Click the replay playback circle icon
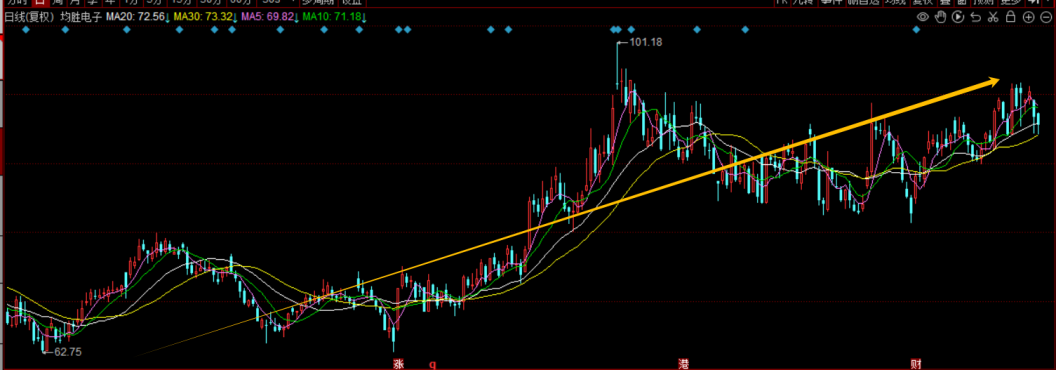The width and height of the screenshot is (1056, 370). click(x=958, y=17)
